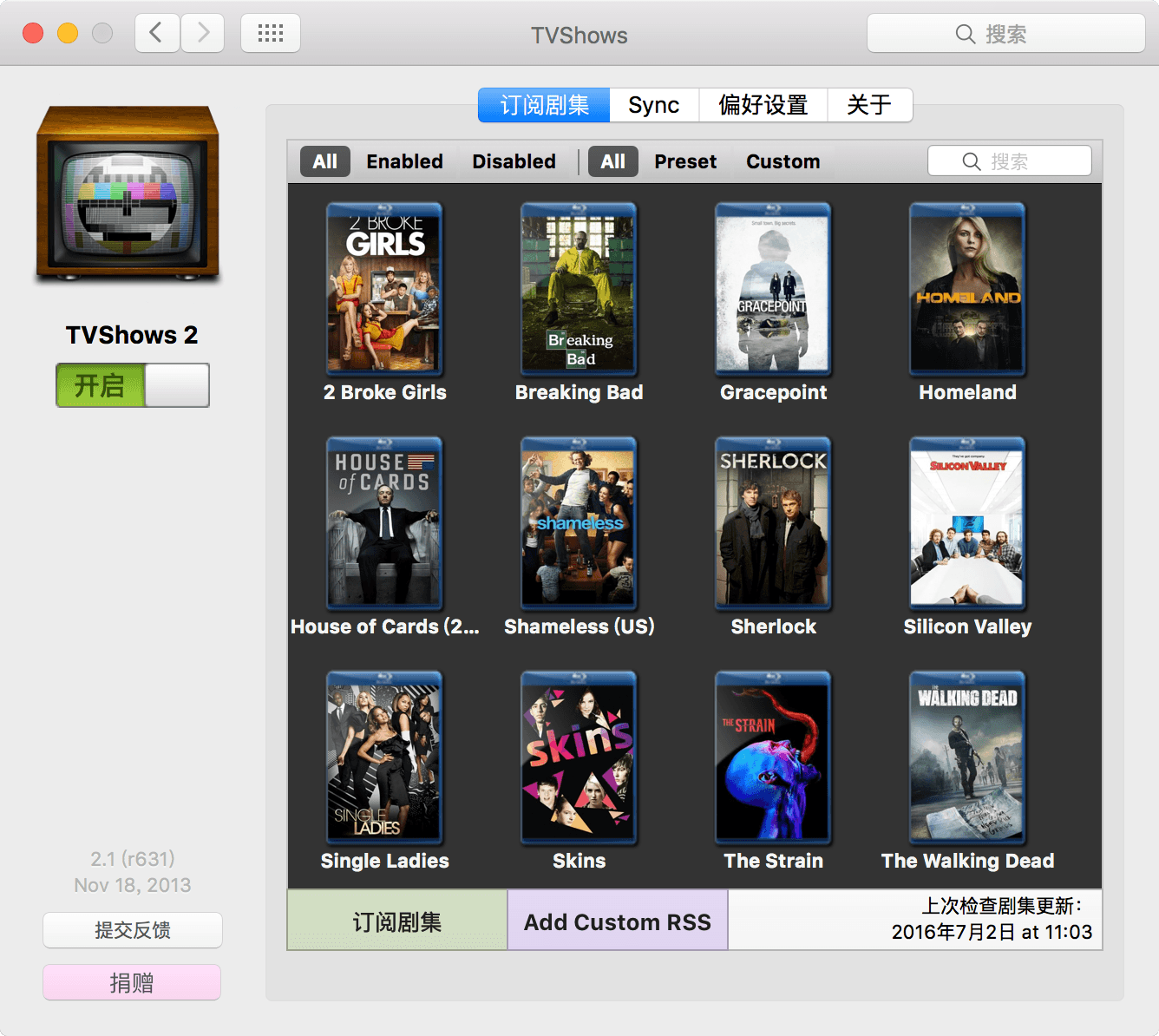Show all preference panes grid button
Viewport: 1159px width, 1036px height.
[271, 33]
